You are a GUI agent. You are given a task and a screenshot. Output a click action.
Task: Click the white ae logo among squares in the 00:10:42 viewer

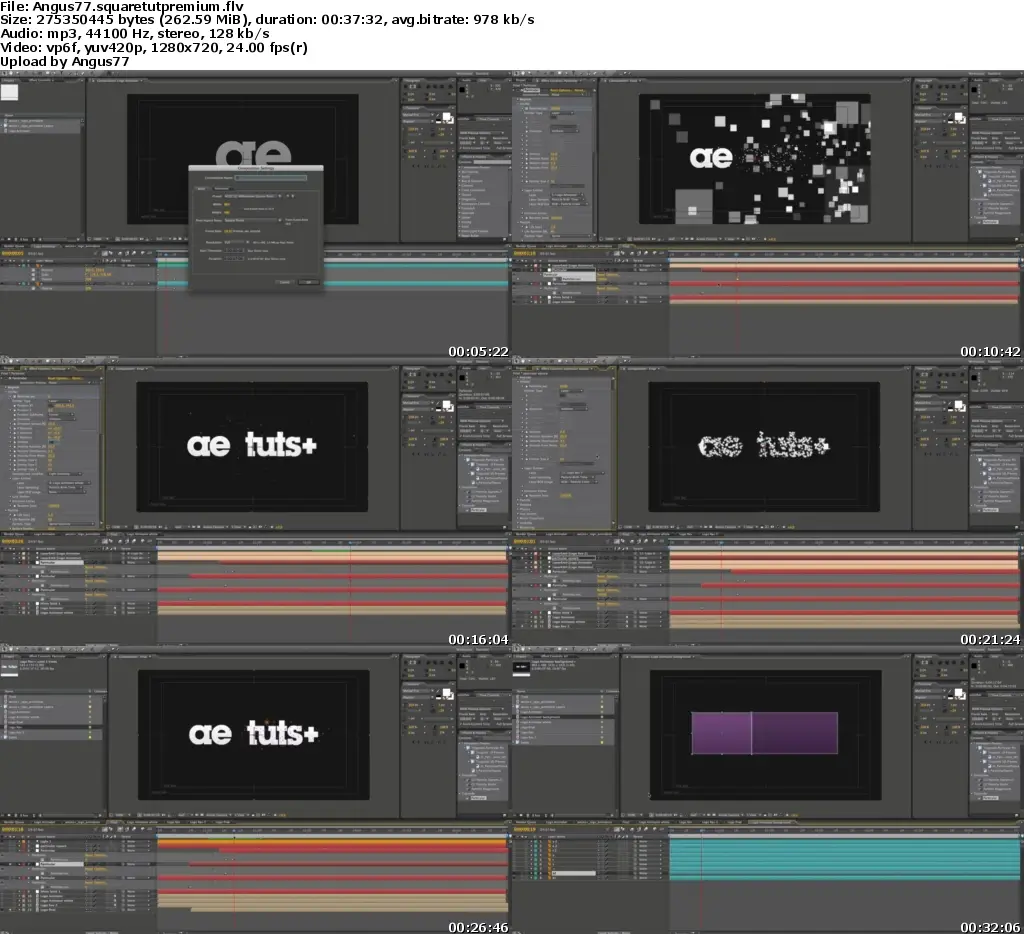tap(711, 157)
